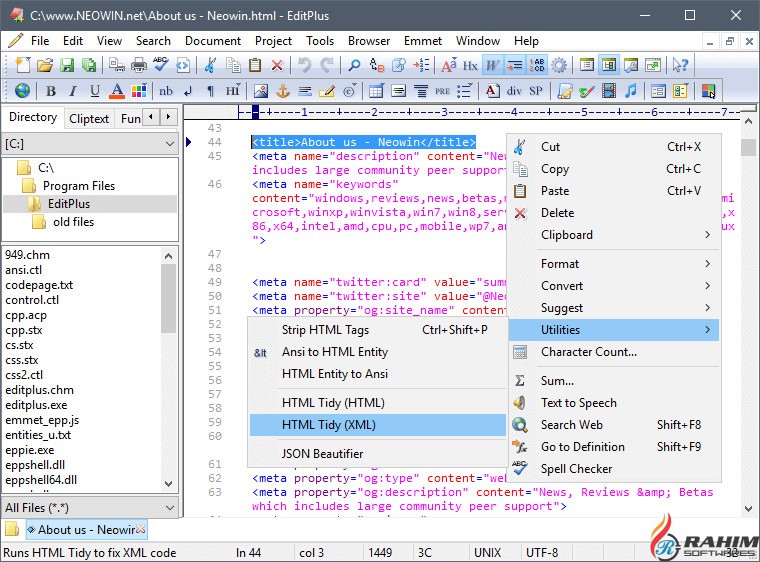Click the Save file toolbar icon
The height and width of the screenshot is (562, 760).
pos(67,65)
